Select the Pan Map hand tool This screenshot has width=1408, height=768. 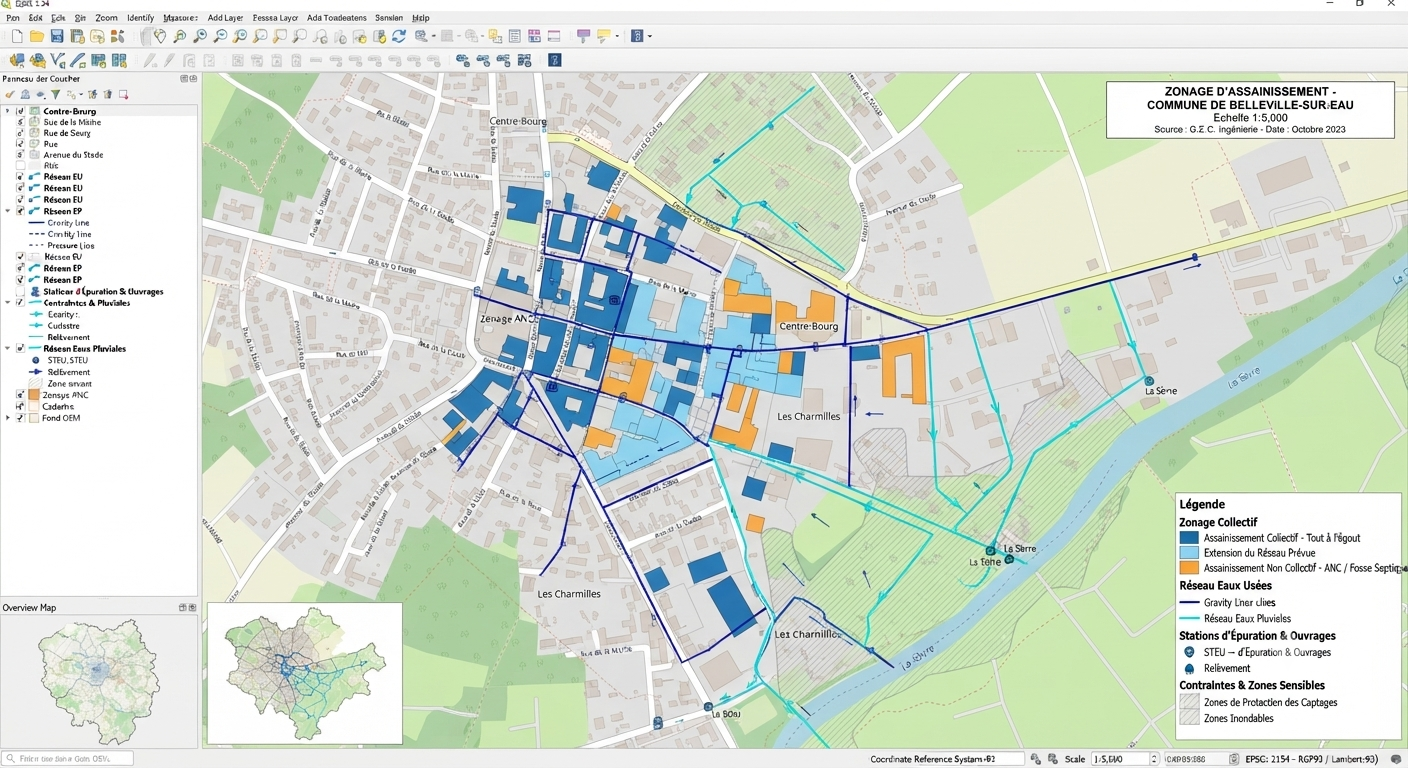coord(160,36)
